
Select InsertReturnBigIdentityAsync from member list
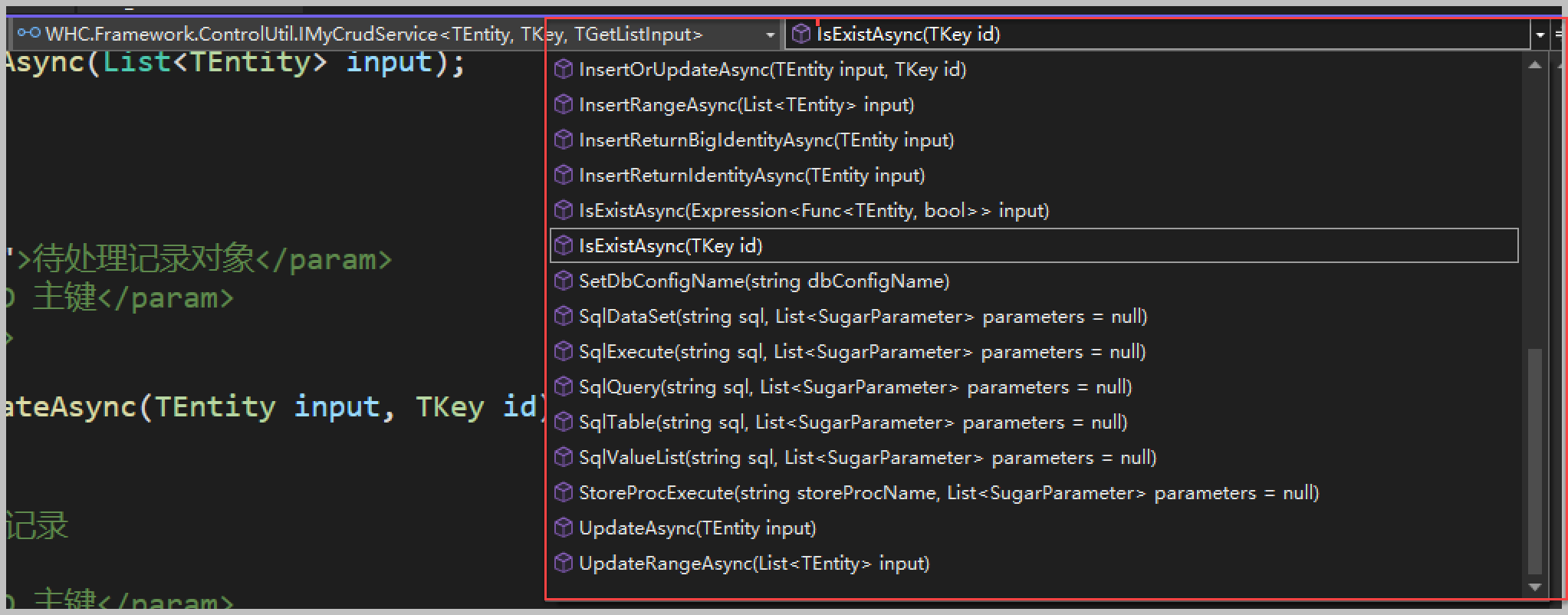[x=767, y=140]
